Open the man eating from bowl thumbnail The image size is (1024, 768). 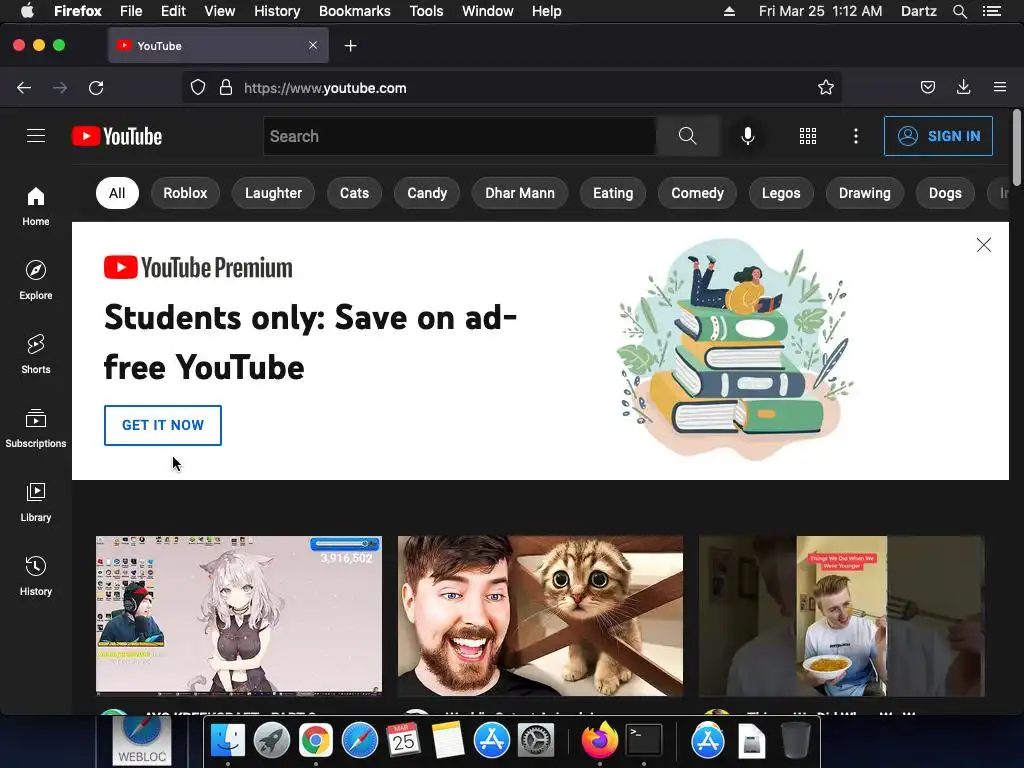click(842, 616)
